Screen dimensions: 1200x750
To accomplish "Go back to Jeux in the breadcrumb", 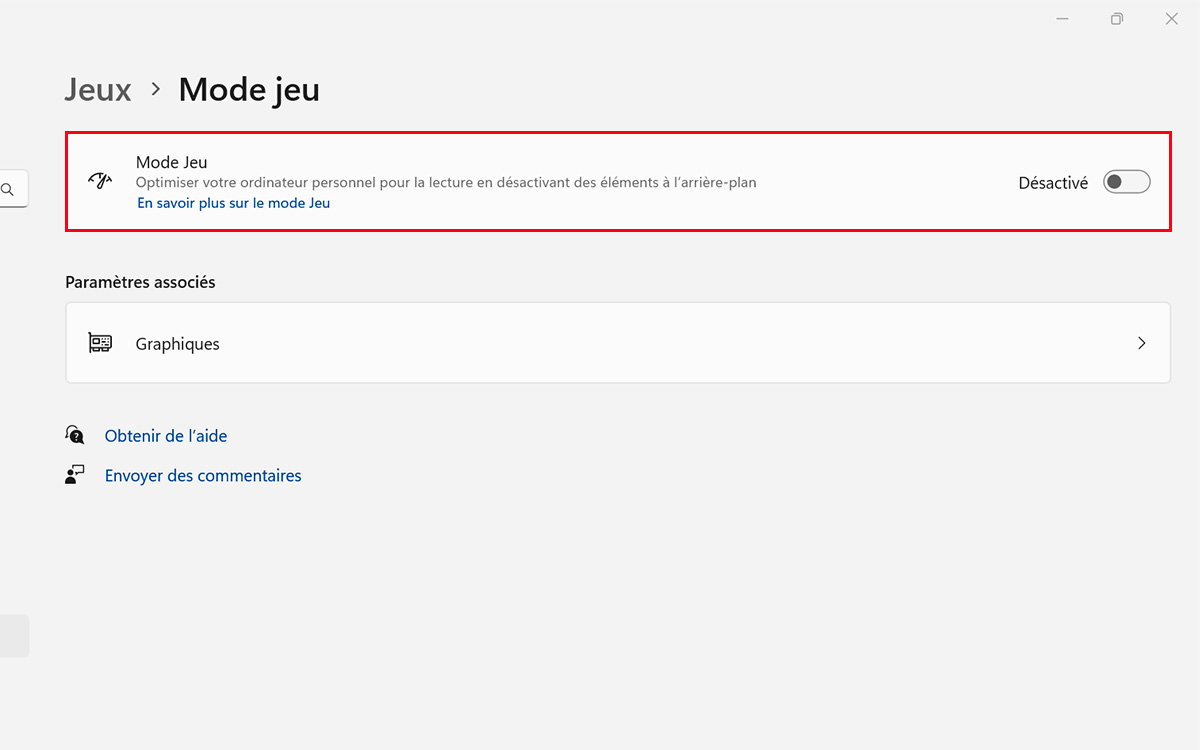I will pos(98,89).
